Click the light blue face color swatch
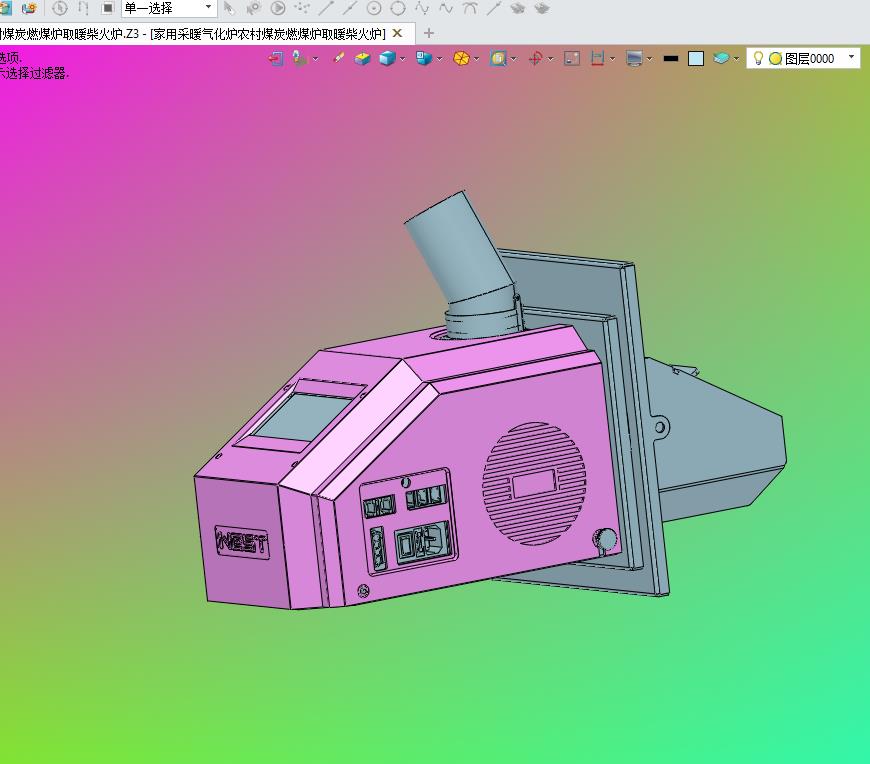The height and width of the screenshot is (764, 870). [x=696, y=58]
